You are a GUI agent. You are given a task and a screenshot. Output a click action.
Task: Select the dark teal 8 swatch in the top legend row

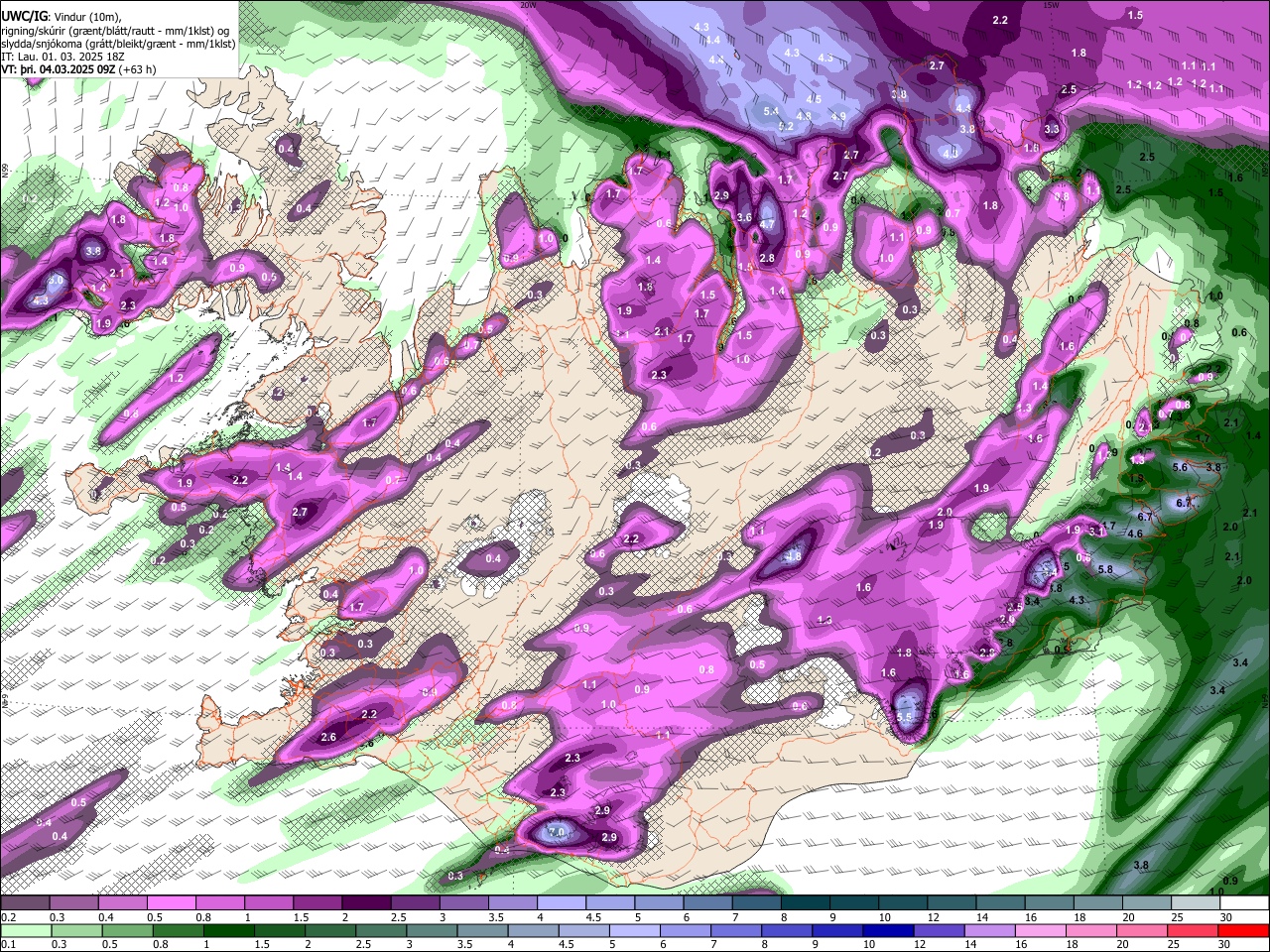tap(806, 903)
